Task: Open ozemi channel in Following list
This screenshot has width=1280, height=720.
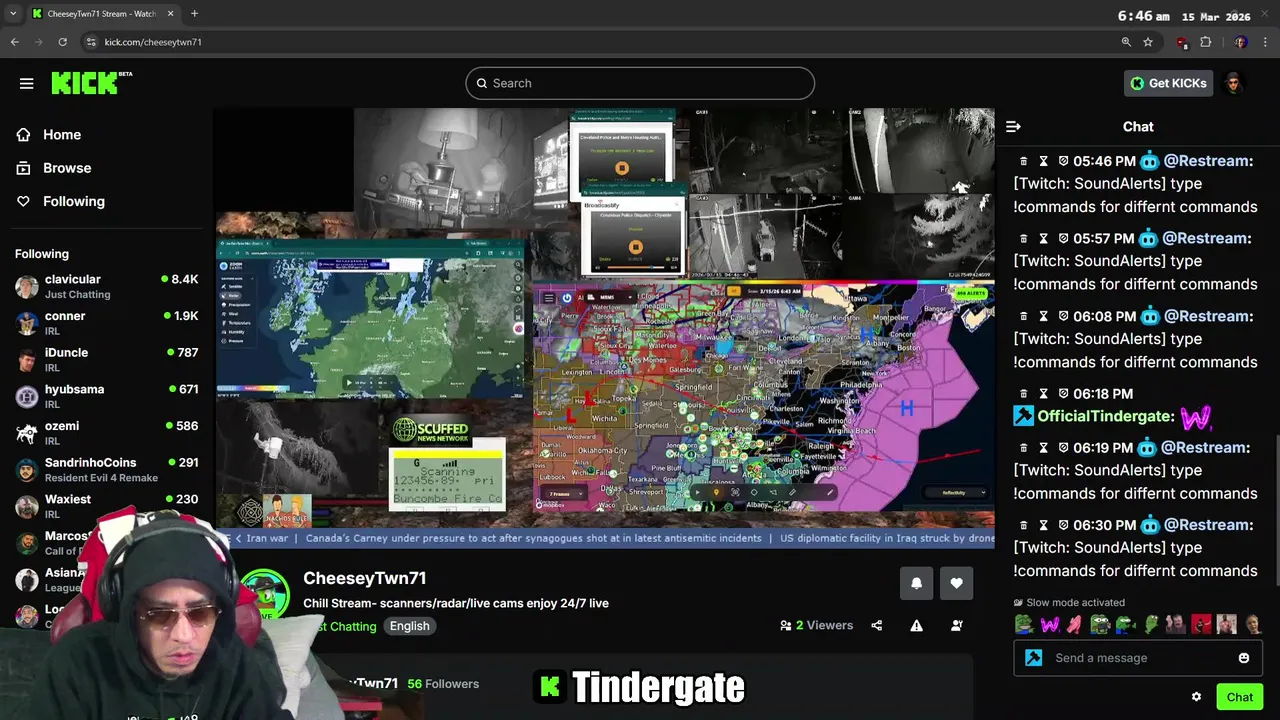Action: point(107,433)
